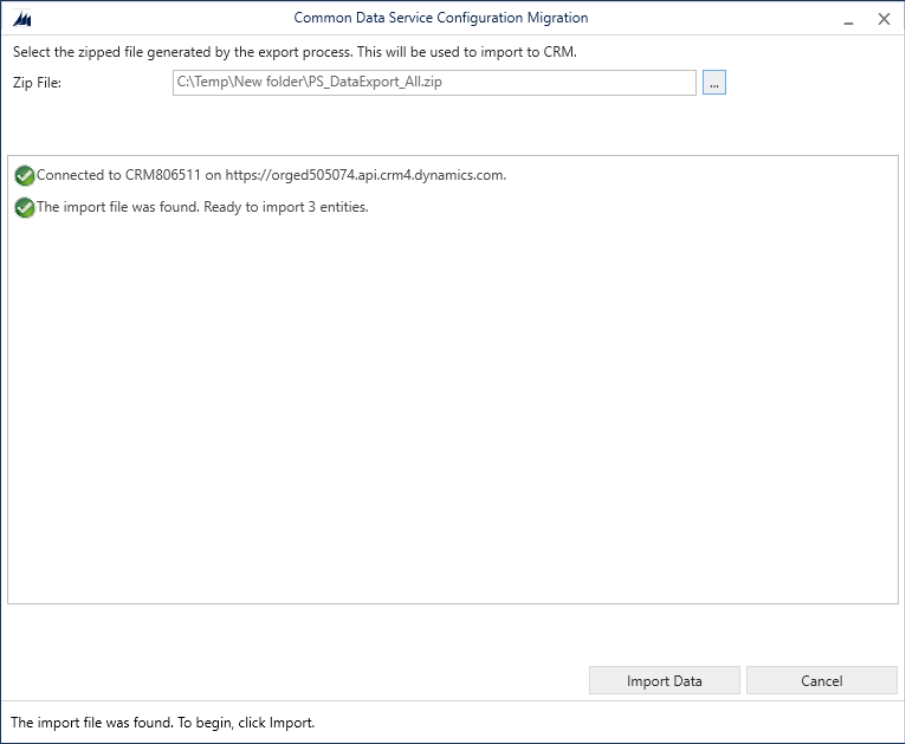Image resolution: width=905 pixels, height=744 pixels.
Task: Click the Dynamics logo icon in title bar
Action: [x=22, y=19]
